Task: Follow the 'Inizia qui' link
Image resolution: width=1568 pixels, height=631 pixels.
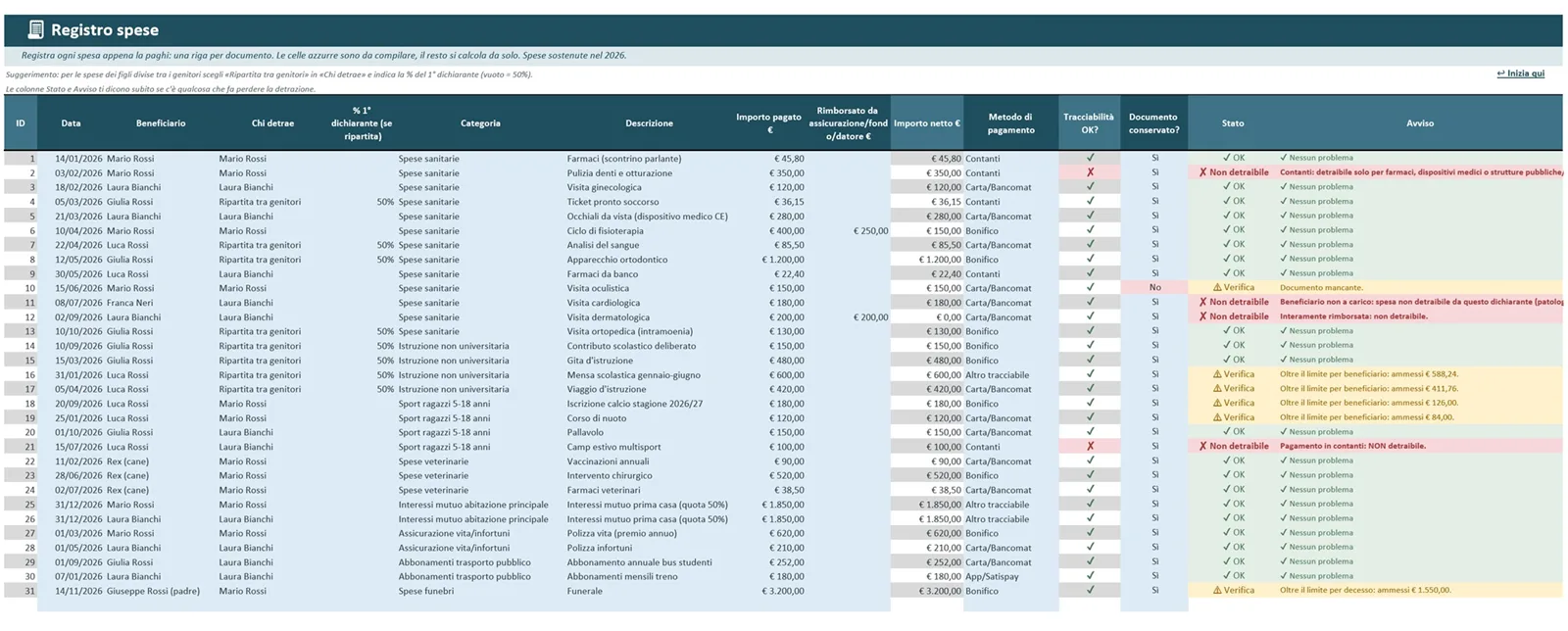Action: (x=1520, y=73)
